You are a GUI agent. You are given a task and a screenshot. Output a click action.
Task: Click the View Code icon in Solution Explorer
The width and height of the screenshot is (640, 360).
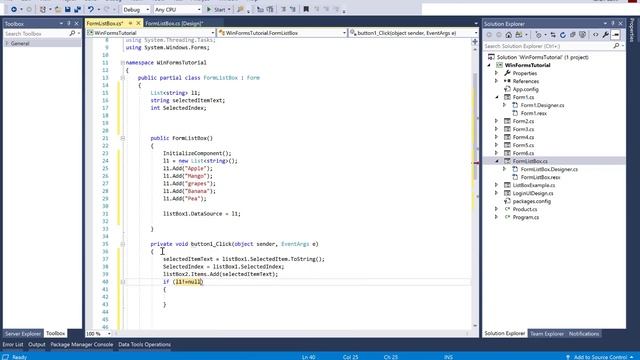[596, 35]
